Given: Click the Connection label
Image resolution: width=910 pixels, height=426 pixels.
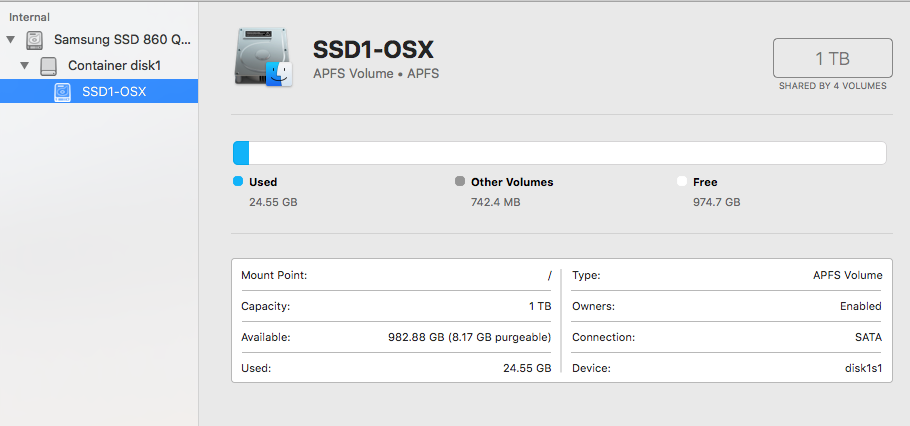Looking at the screenshot, I should click(x=603, y=337).
